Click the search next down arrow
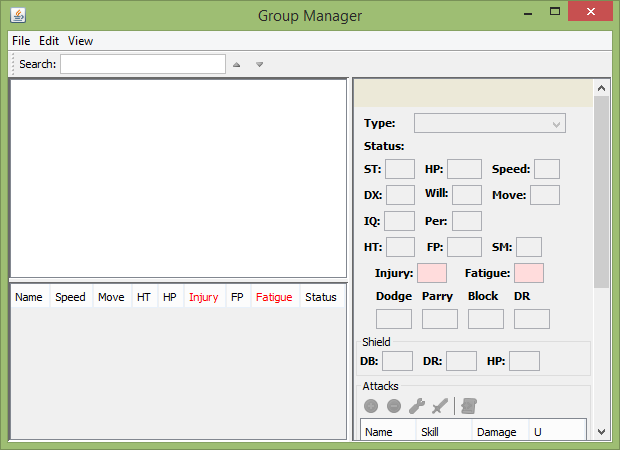 [x=259, y=64]
